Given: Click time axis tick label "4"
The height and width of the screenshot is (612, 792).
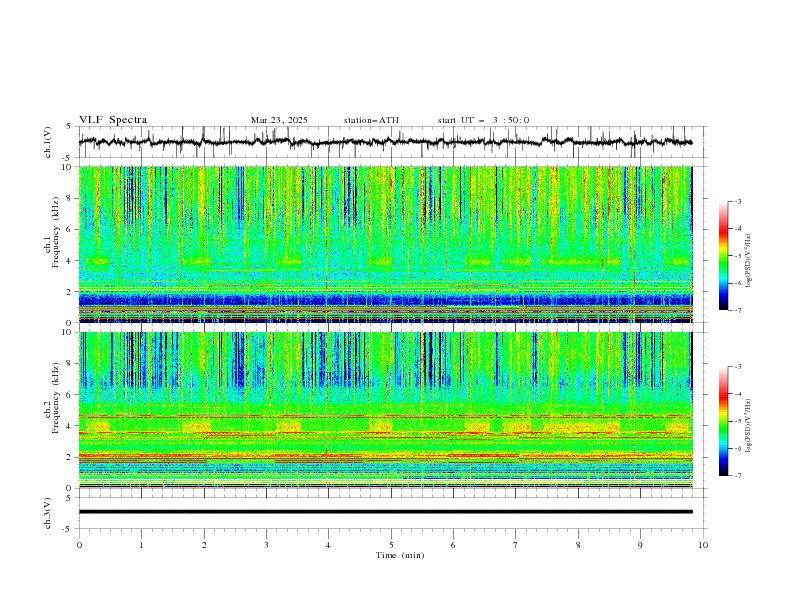Looking at the screenshot, I should (328, 545).
